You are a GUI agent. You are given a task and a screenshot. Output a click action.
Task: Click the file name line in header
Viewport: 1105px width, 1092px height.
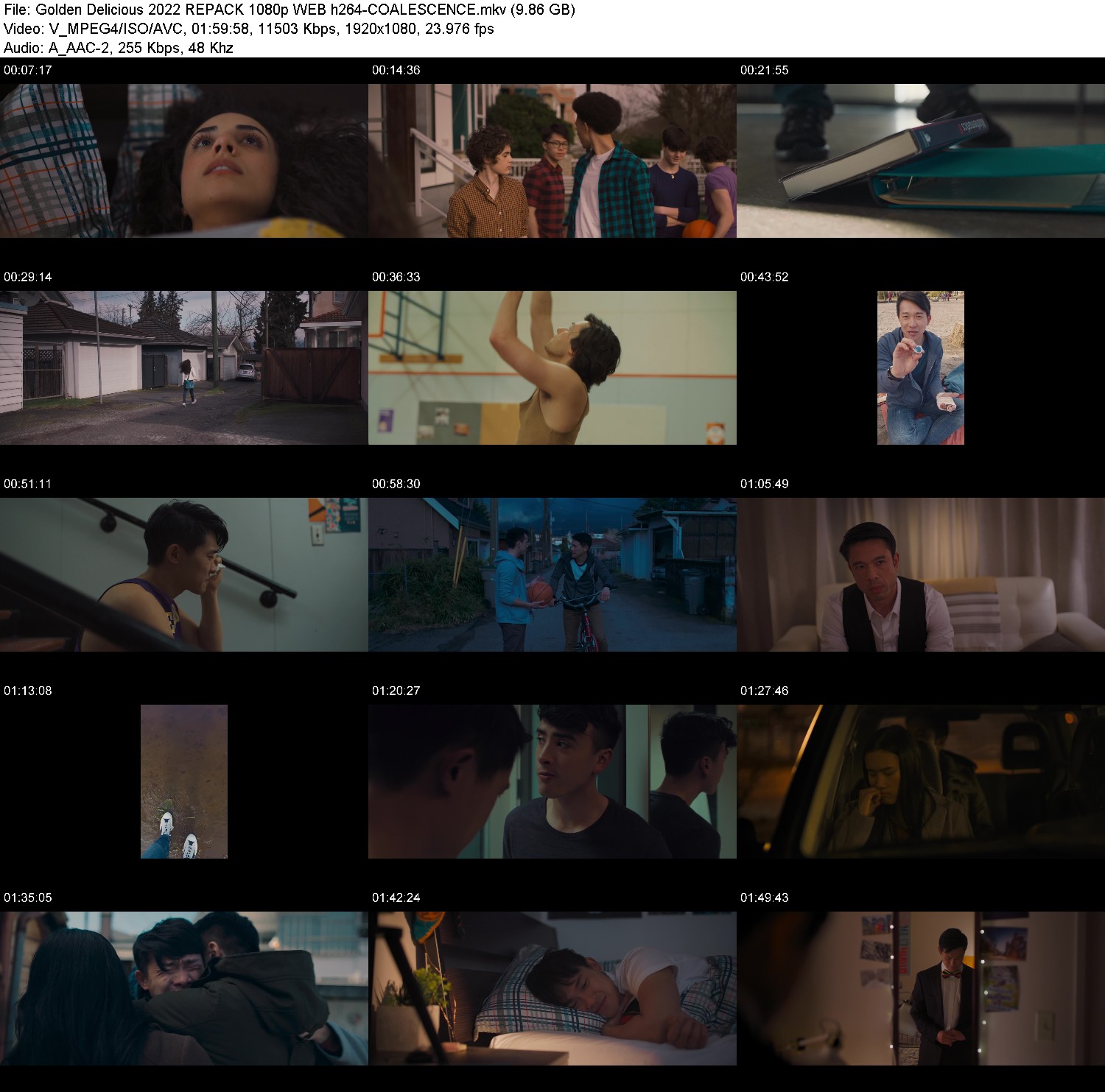pos(290,10)
